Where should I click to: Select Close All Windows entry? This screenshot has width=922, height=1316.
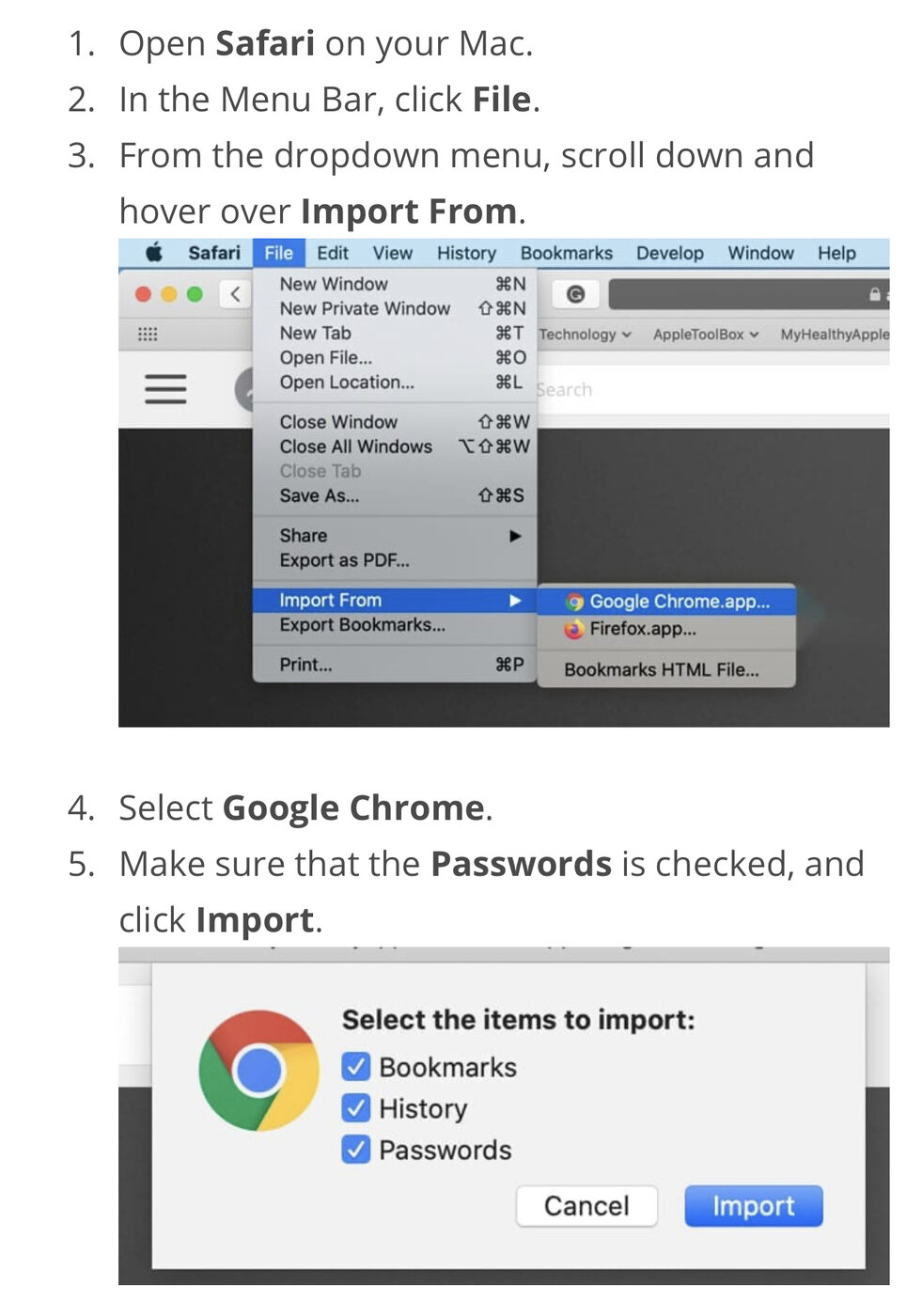pyautogui.click(x=395, y=446)
